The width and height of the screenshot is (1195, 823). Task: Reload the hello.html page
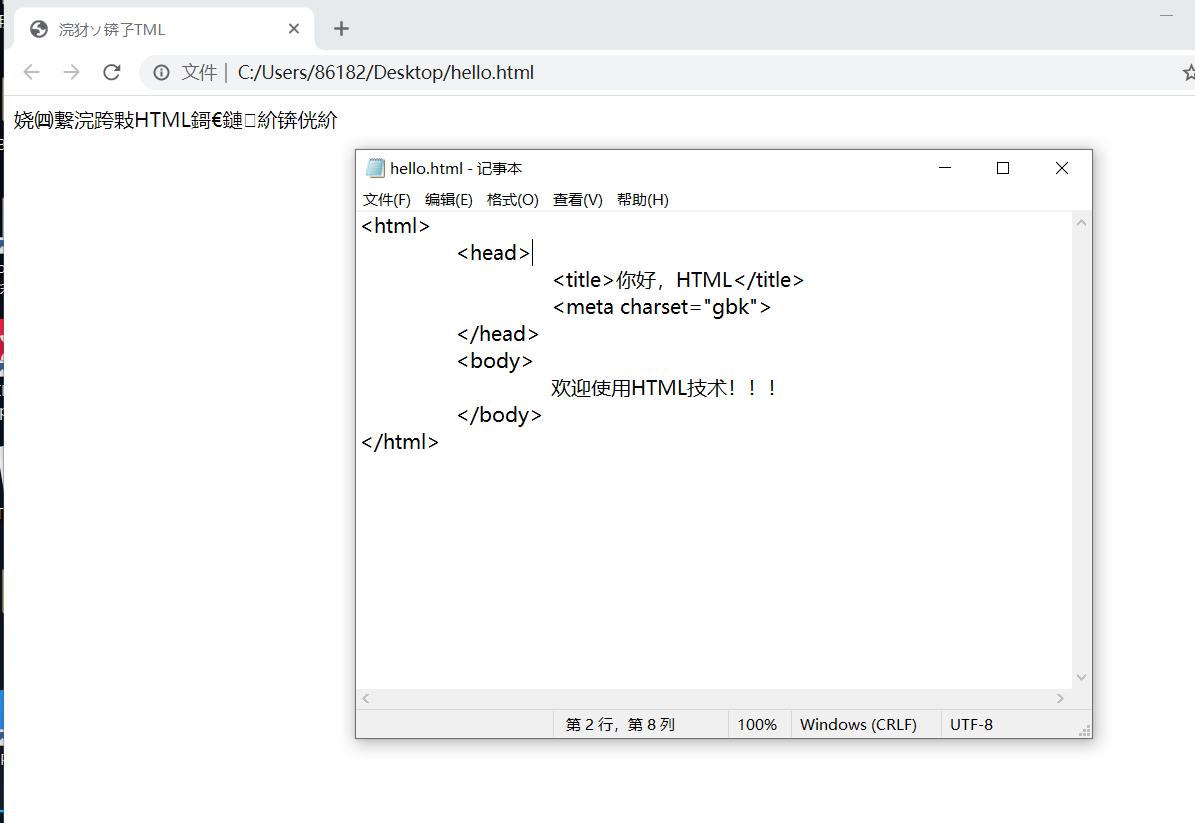click(x=112, y=72)
